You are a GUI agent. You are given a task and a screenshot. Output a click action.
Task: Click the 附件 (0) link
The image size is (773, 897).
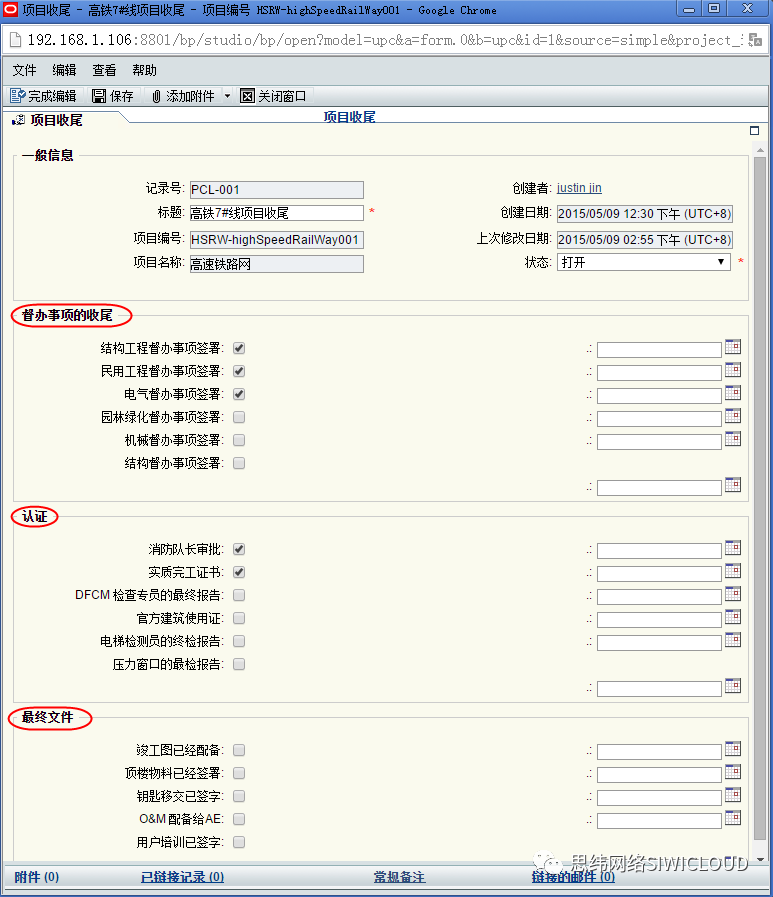(37, 877)
